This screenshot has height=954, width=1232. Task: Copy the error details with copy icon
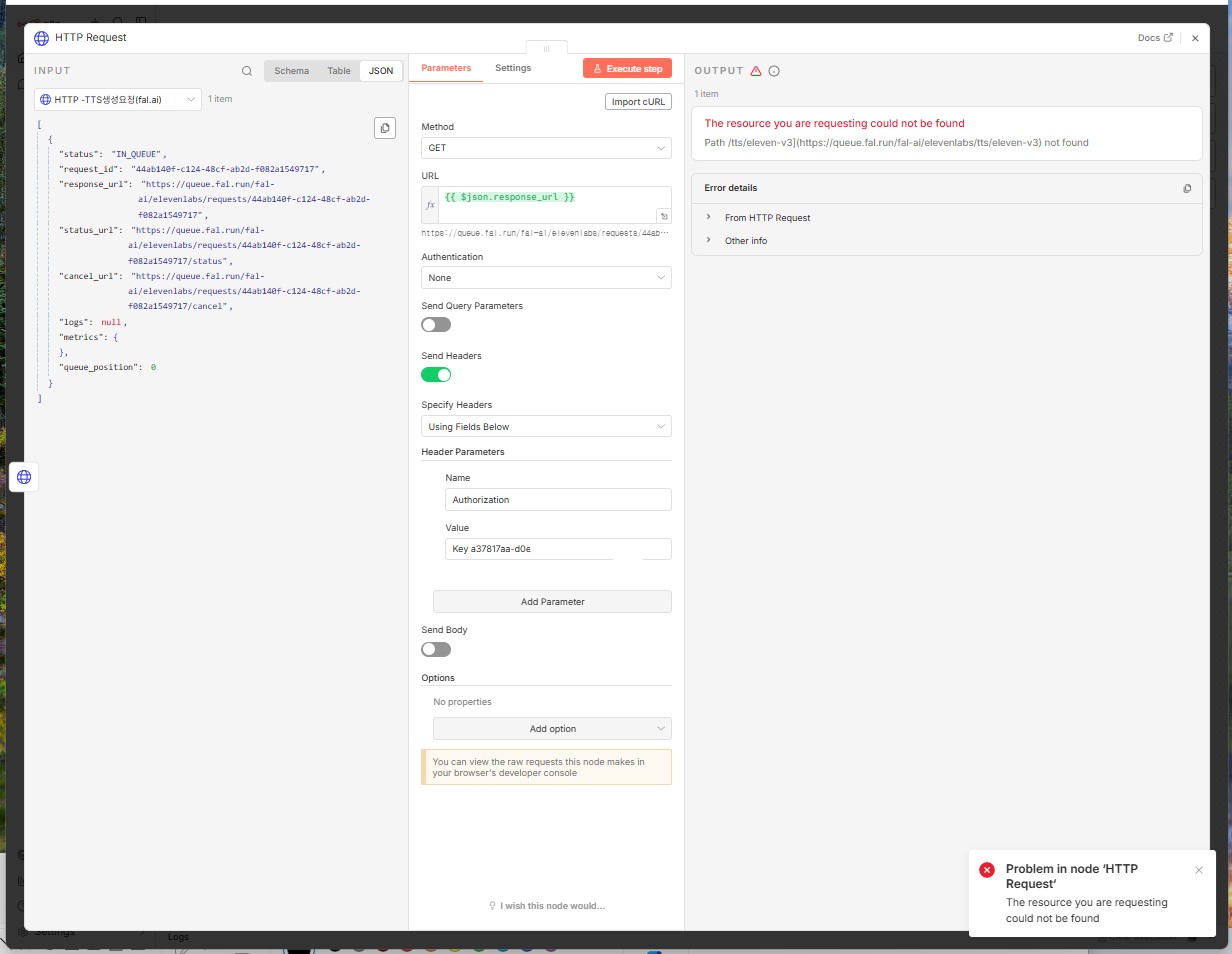pos(1187,188)
